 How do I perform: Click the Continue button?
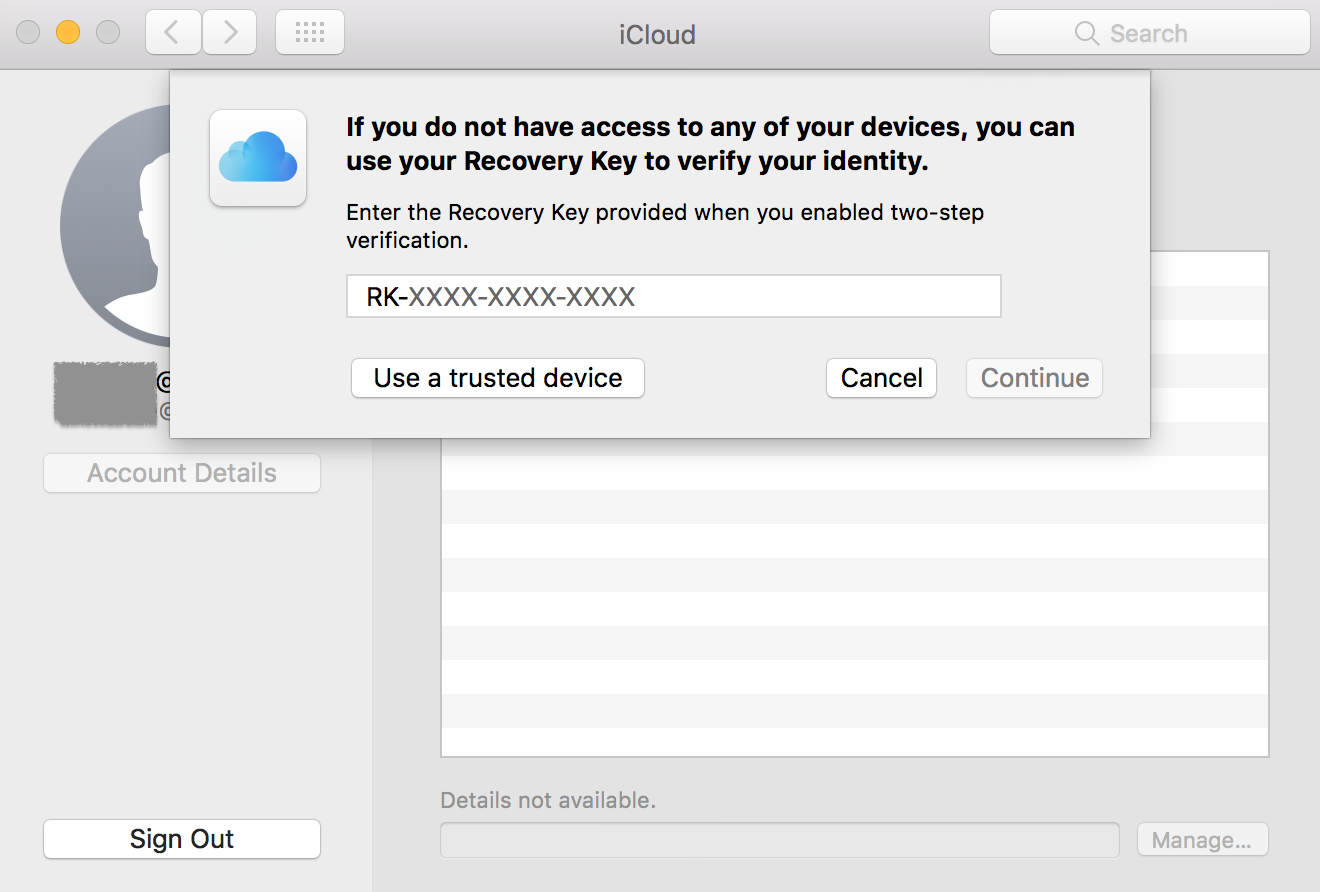coord(1034,378)
